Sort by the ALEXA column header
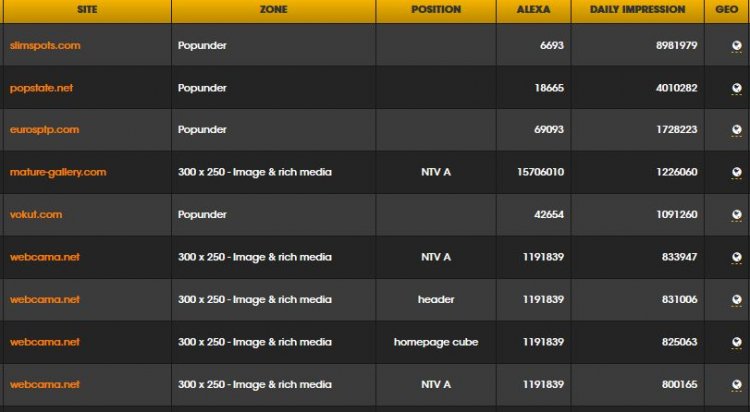 [533, 10]
